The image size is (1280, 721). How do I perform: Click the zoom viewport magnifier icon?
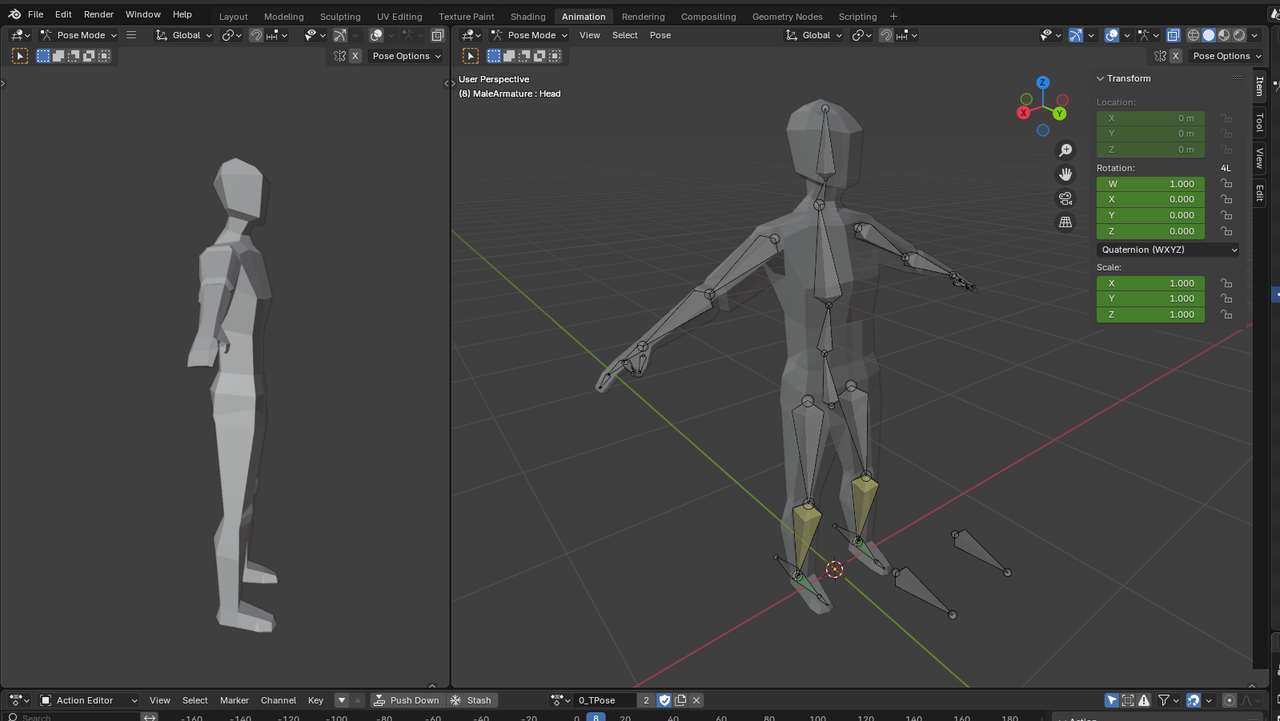[1065, 150]
